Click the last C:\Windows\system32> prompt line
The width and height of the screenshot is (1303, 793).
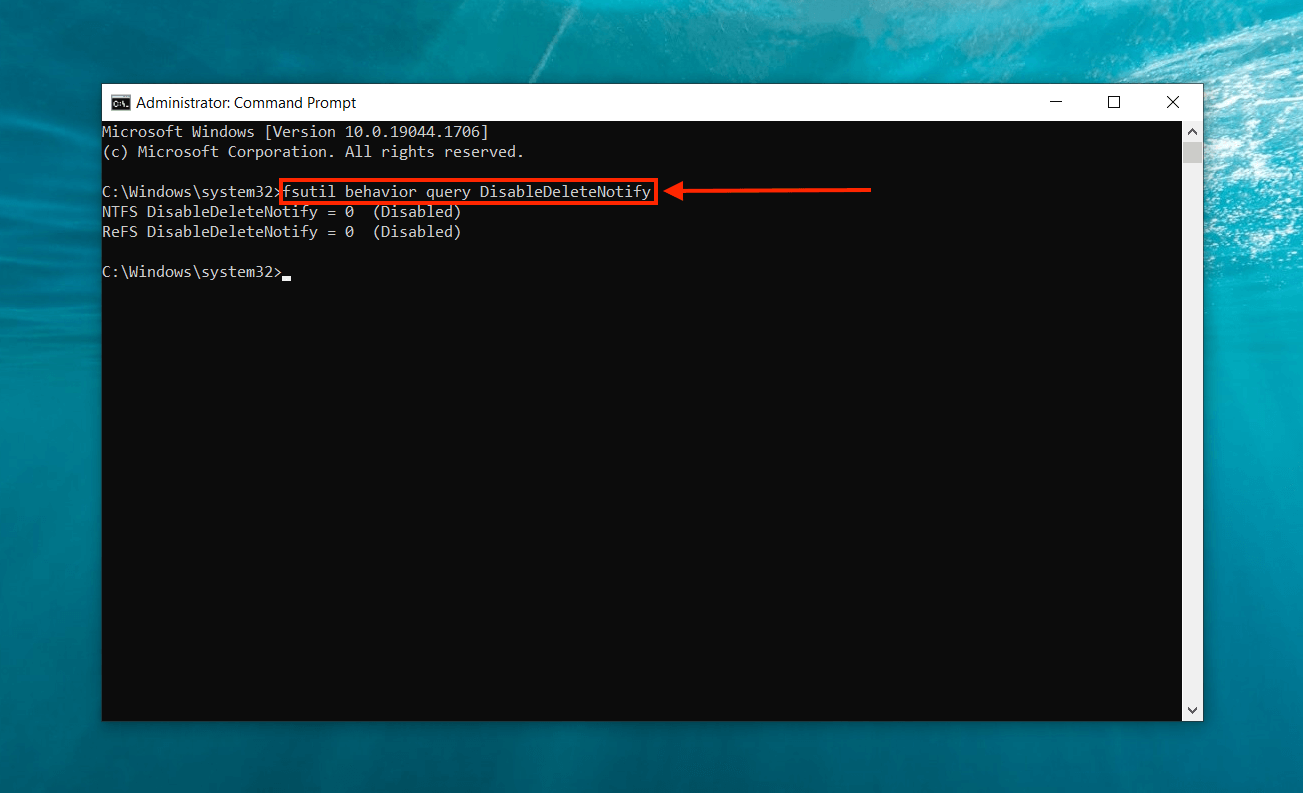[196, 272]
